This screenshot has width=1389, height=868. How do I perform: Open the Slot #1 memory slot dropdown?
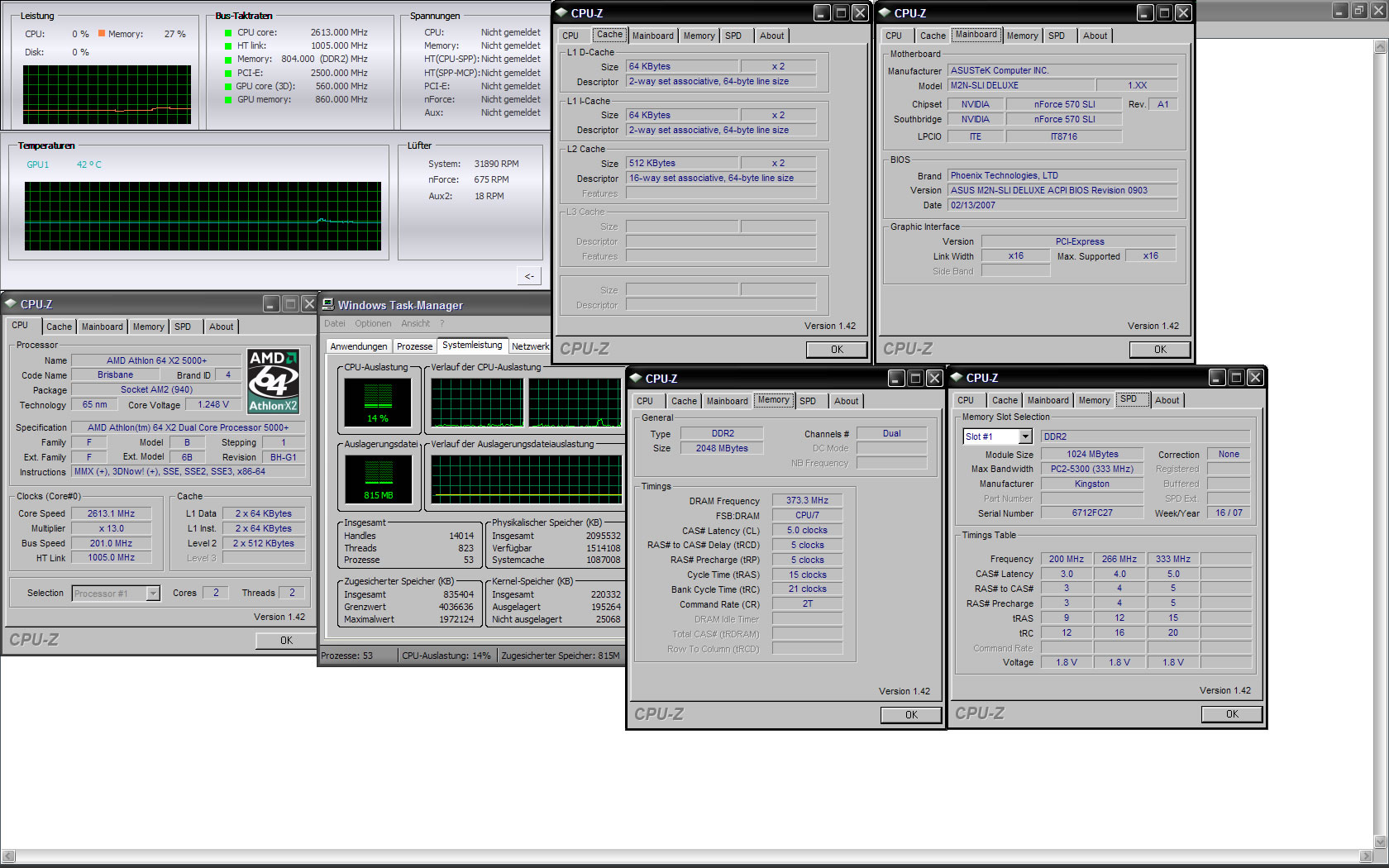1025,436
